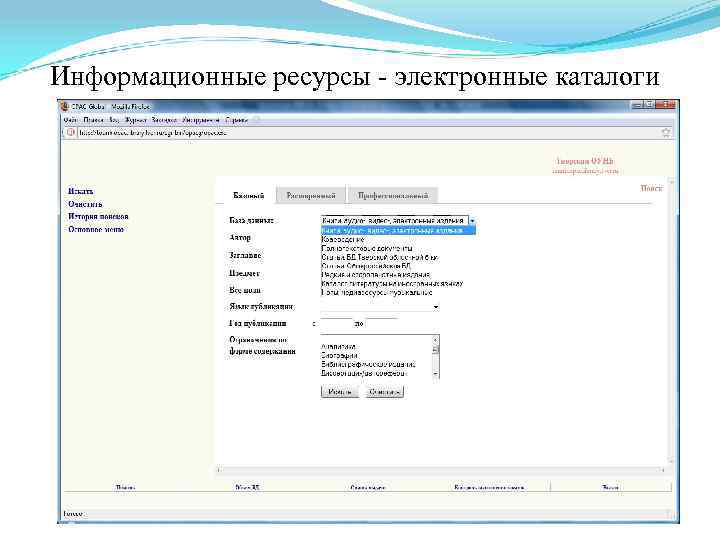Click the Год публикации 'с' year field
720x540 pixels.
336,324
